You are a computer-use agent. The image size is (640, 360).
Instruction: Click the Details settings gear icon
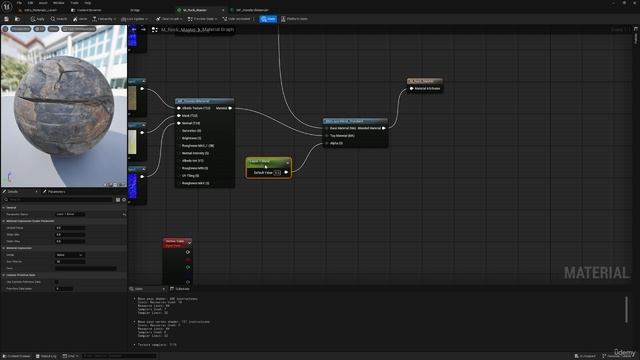124,200
